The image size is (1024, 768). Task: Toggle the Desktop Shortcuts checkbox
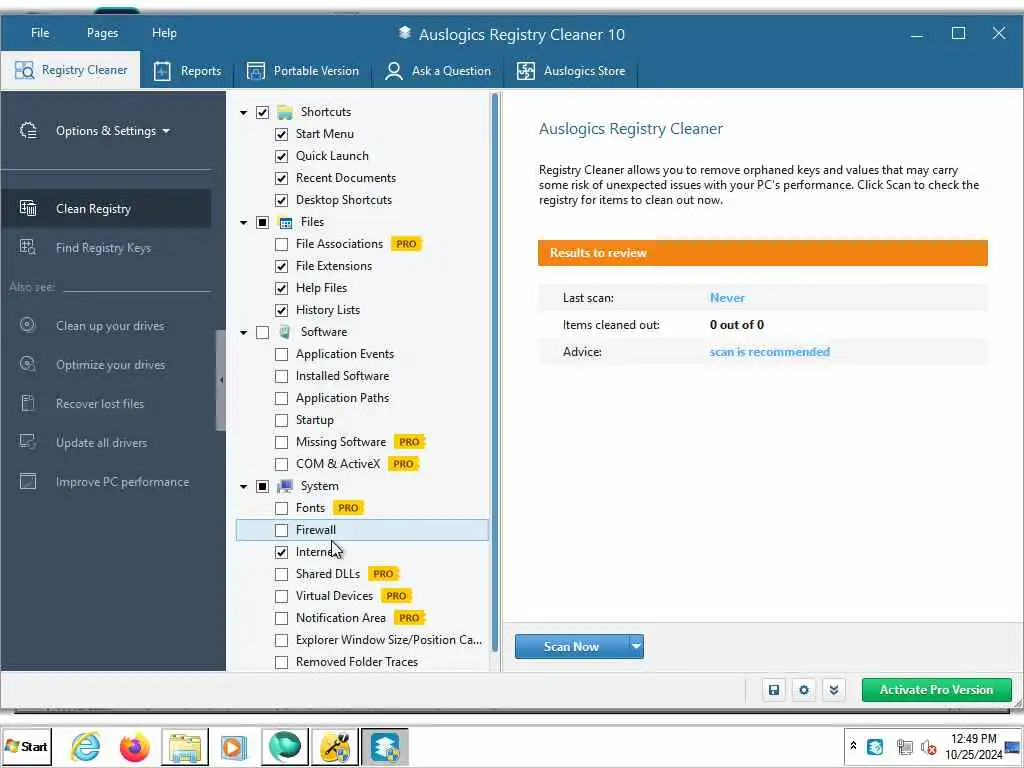click(281, 200)
